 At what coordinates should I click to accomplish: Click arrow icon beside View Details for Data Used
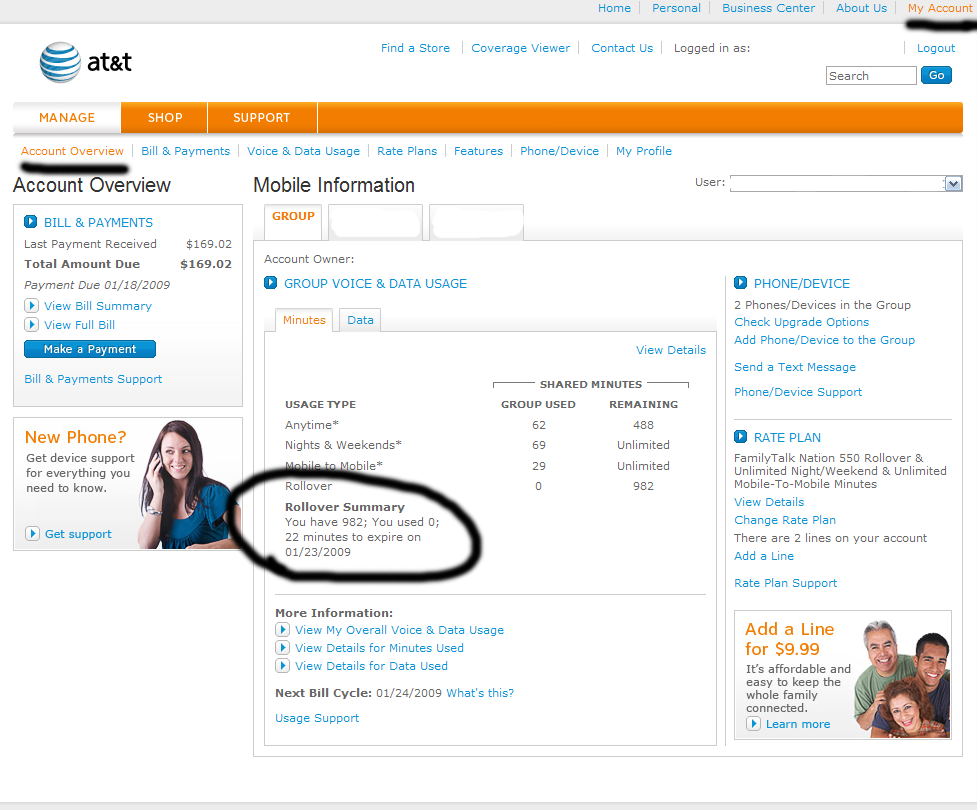point(282,666)
